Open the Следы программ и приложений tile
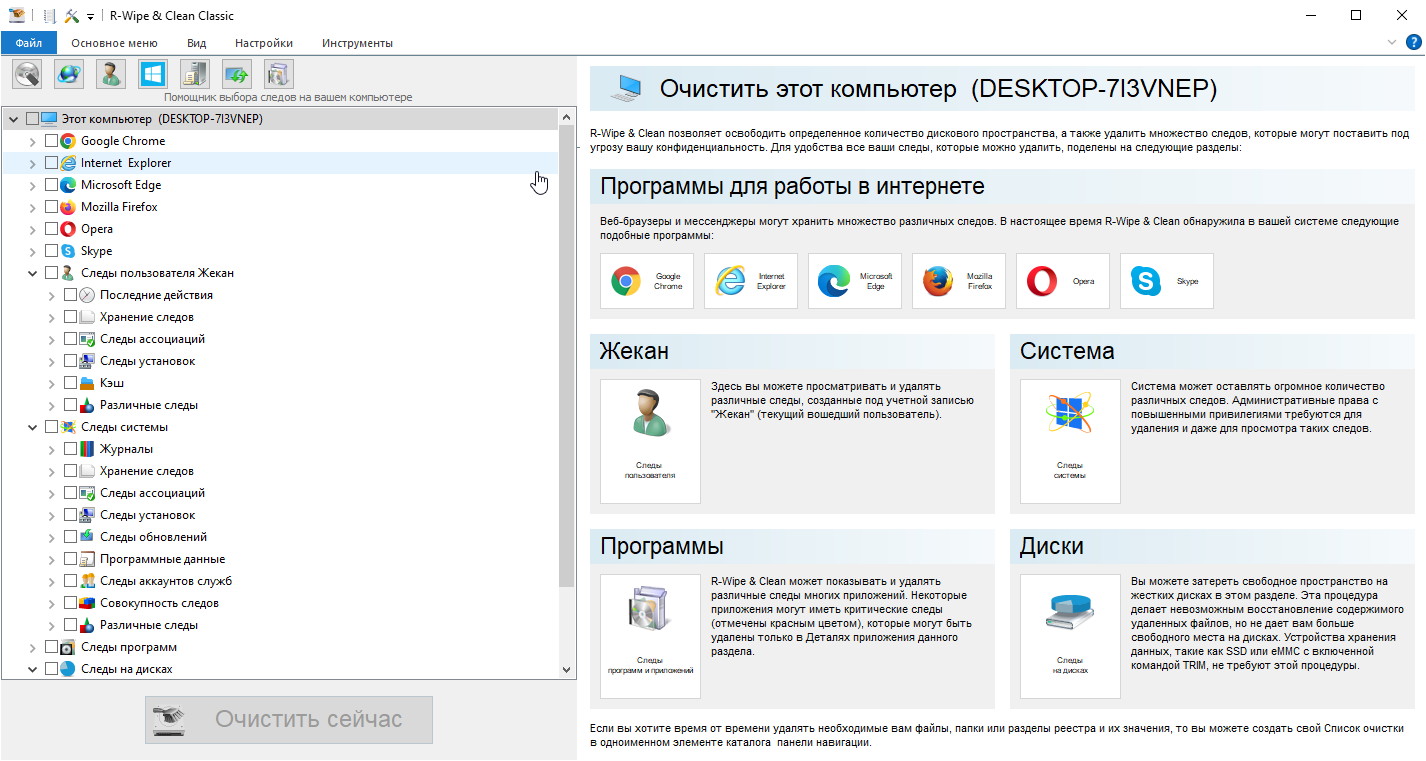Viewport: 1426px width, 761px height. [650, 636]
